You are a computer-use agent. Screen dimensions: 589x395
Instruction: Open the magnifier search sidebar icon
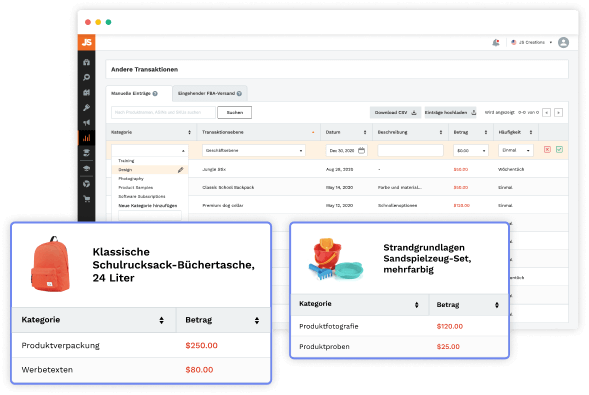86,77
